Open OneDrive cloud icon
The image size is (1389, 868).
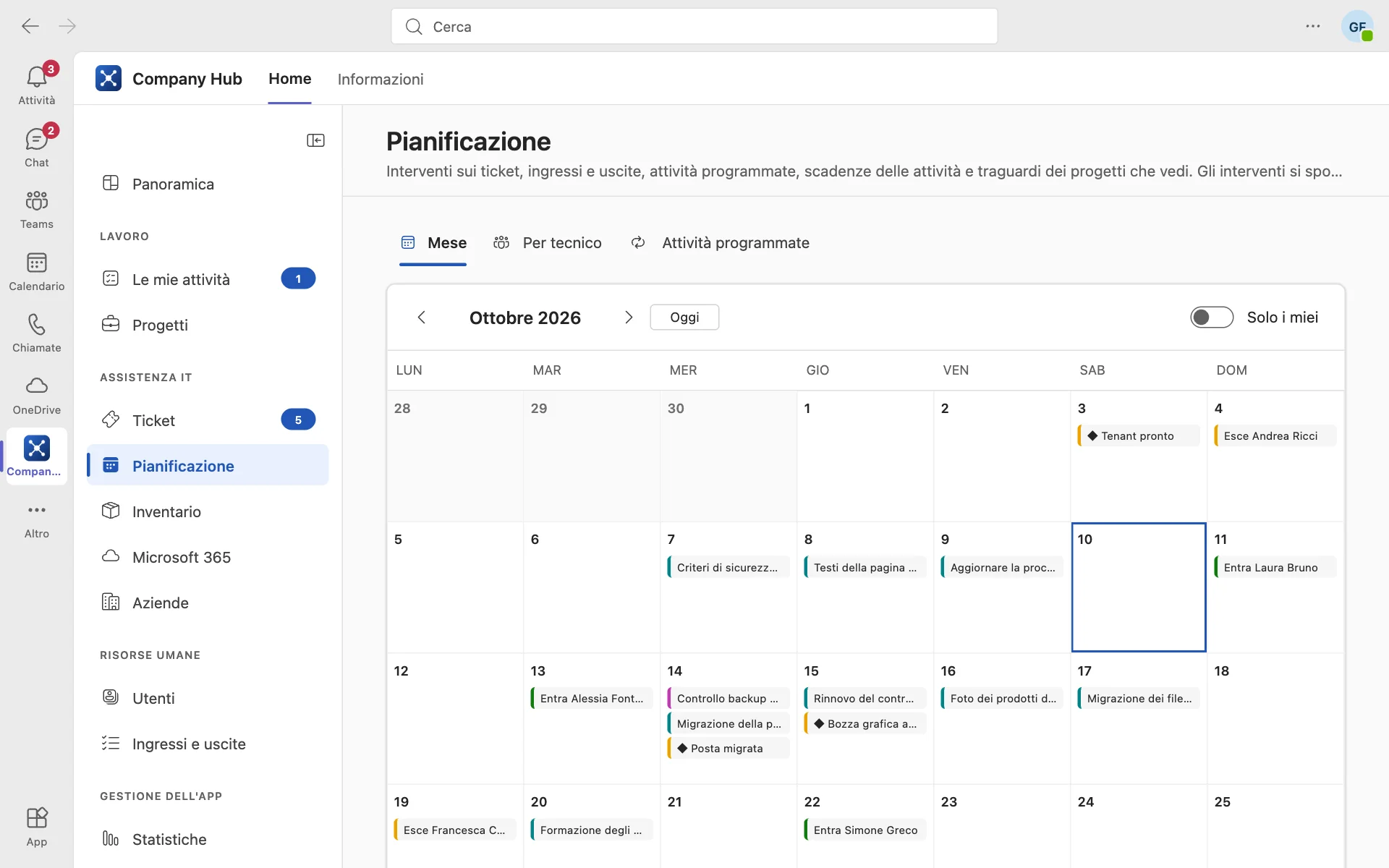(37, 394)
